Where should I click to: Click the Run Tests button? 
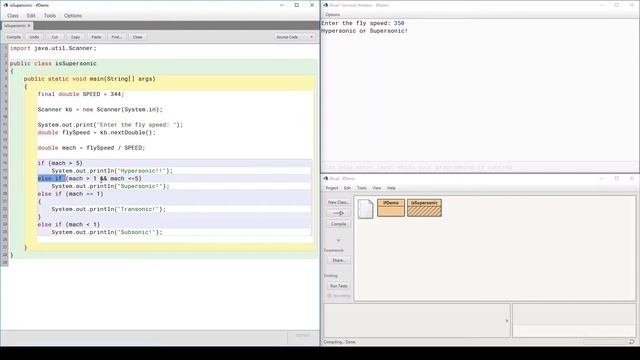(x=338, y=286)
